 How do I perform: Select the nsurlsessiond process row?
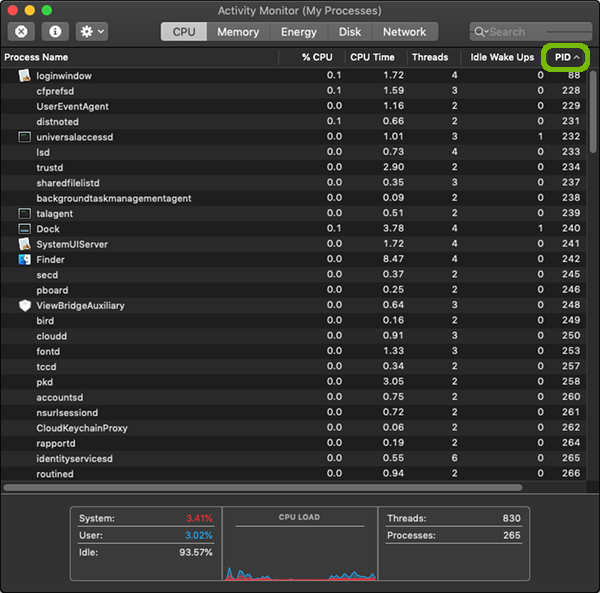(293, 412)
